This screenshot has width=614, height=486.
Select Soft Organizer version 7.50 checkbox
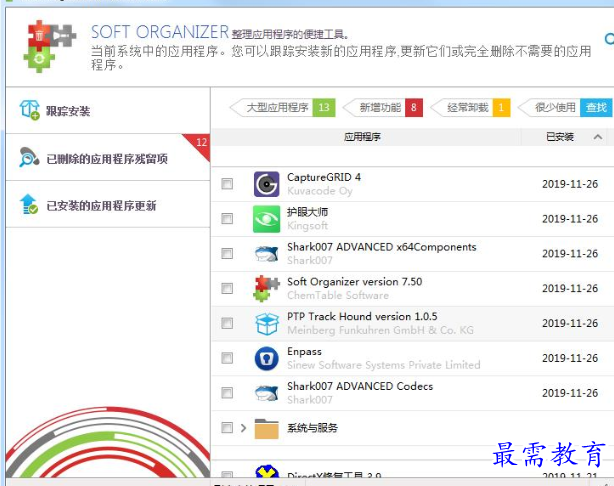click(227, 289)
